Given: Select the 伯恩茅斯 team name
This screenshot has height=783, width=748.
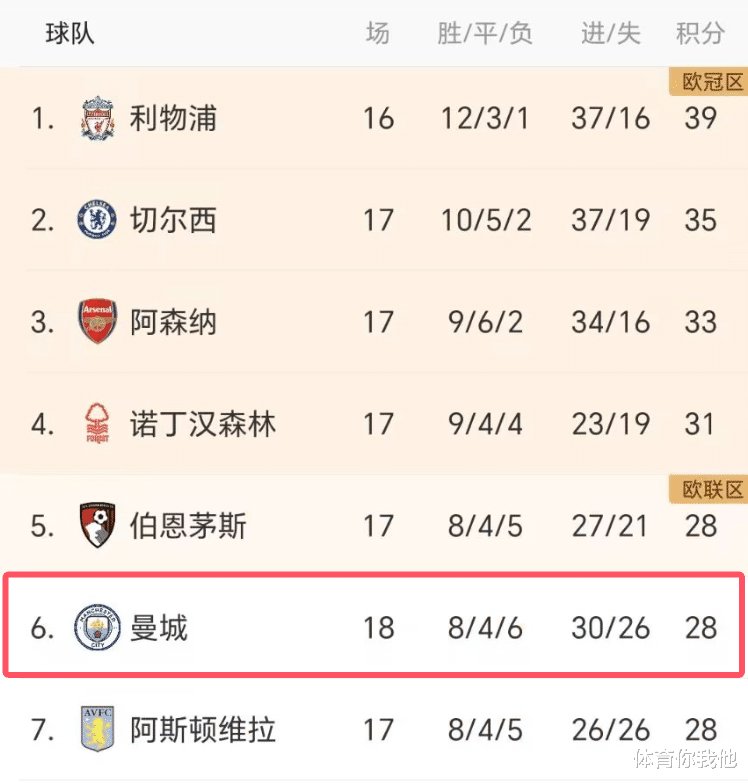Looking at the screenshot, I should click(x=188, y=525).
